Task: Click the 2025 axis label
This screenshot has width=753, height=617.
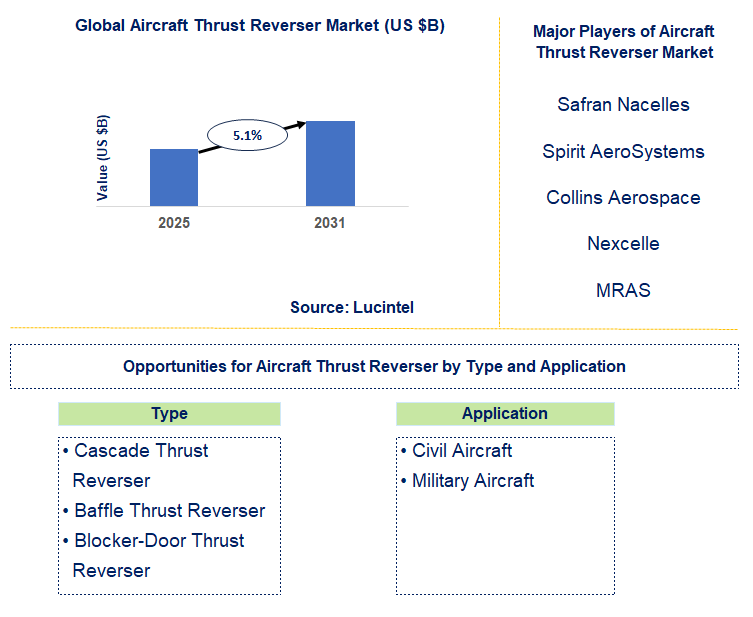Action: coord(174,223)
